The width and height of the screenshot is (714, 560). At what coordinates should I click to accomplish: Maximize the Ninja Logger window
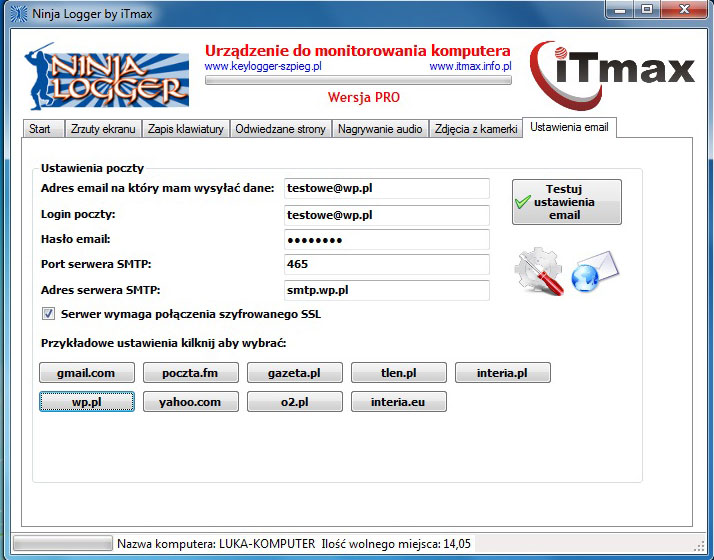(x=647, y=10)
